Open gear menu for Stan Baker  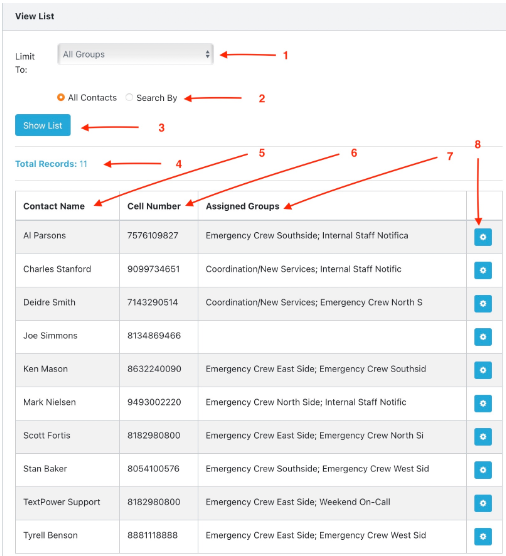(x=483, y=470)
